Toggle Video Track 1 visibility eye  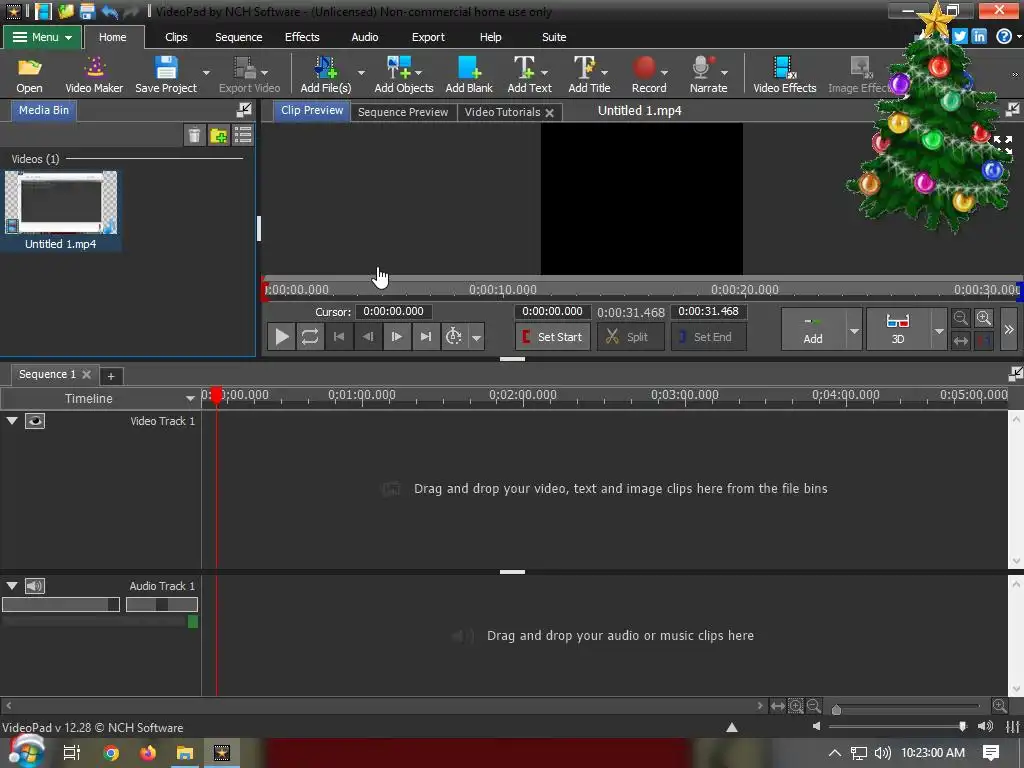coord(35,421)
